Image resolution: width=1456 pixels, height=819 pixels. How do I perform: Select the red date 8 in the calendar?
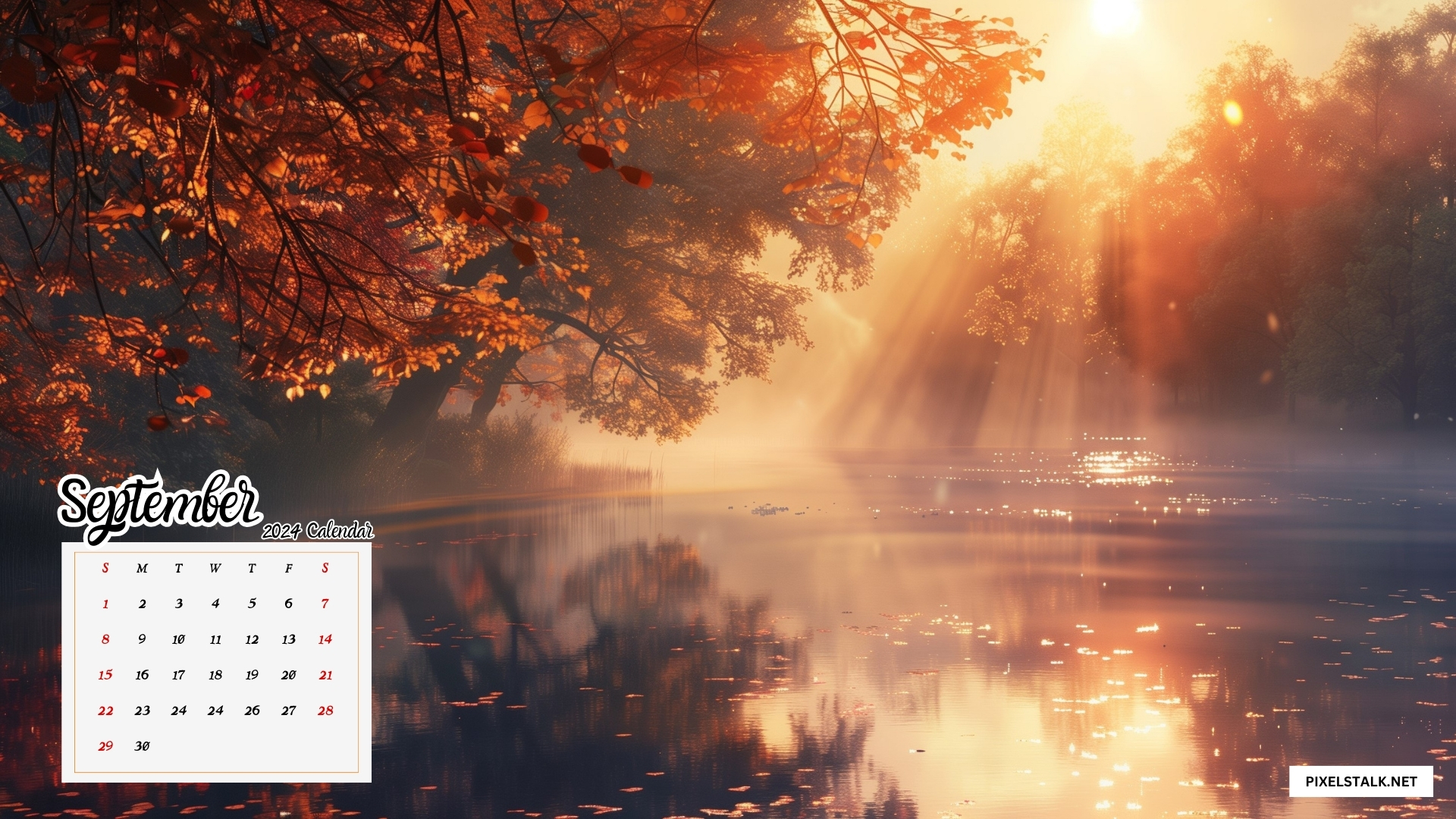(x=105, y=639)
